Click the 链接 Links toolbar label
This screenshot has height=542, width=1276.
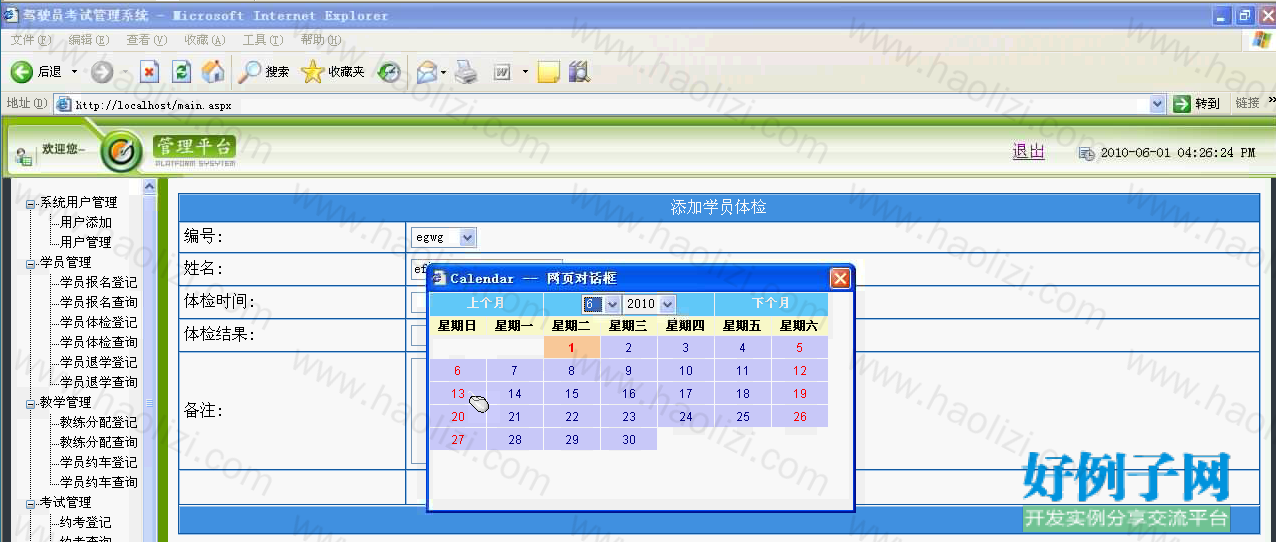coord(1247,104)
